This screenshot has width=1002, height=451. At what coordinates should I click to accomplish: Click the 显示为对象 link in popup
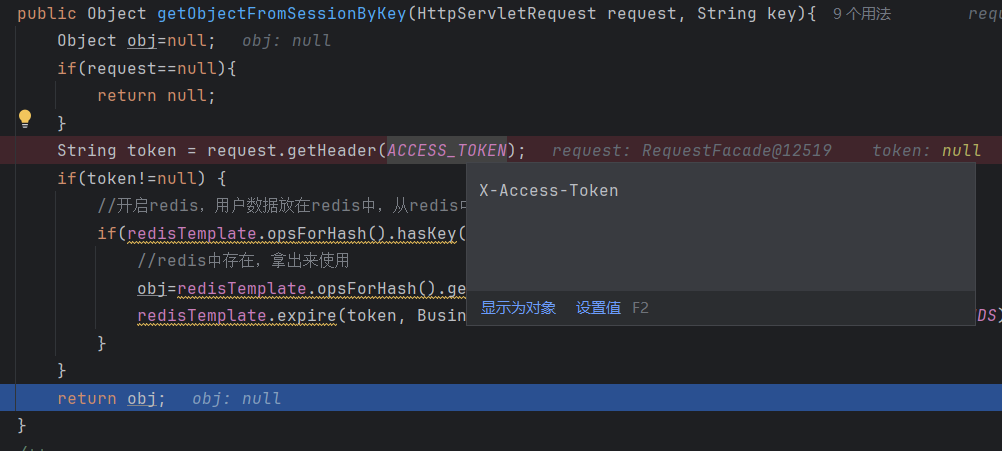click(518, 308)
